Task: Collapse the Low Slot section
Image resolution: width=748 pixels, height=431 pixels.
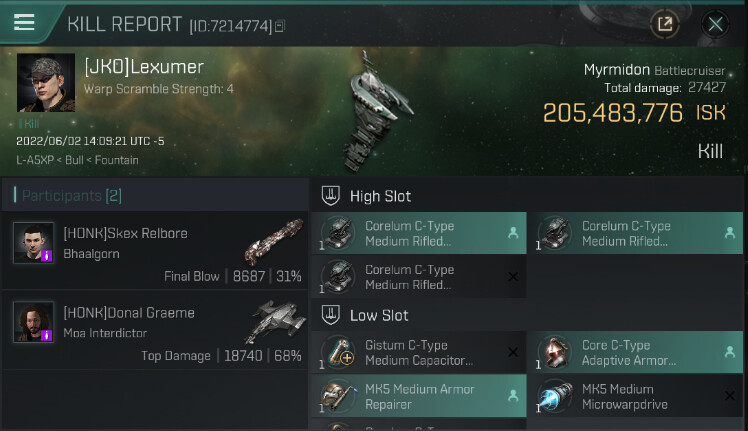Action: point(365,315)
